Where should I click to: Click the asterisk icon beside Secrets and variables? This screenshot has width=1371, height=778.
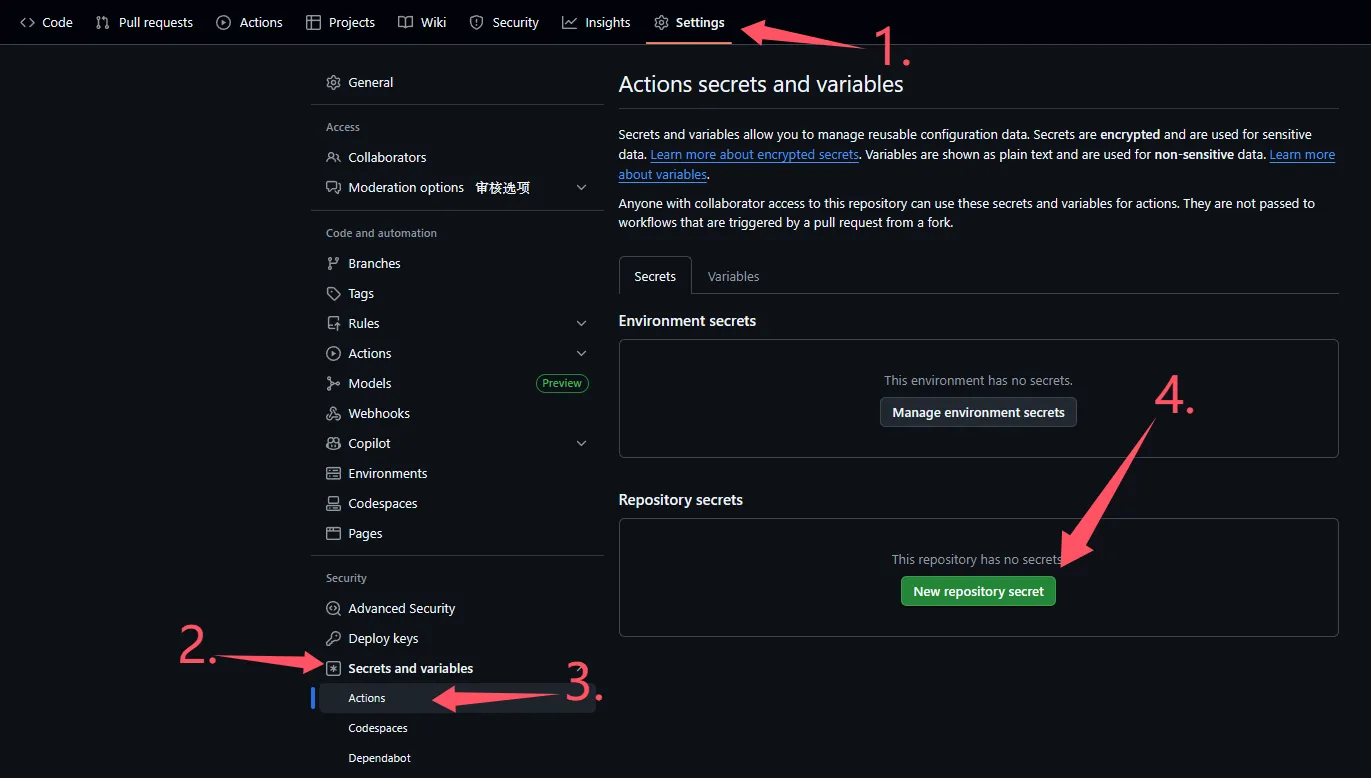334,669
